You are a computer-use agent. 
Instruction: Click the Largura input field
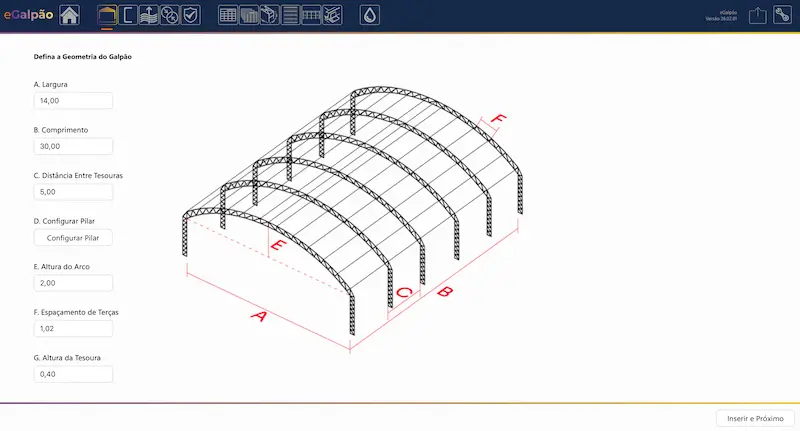73,101
